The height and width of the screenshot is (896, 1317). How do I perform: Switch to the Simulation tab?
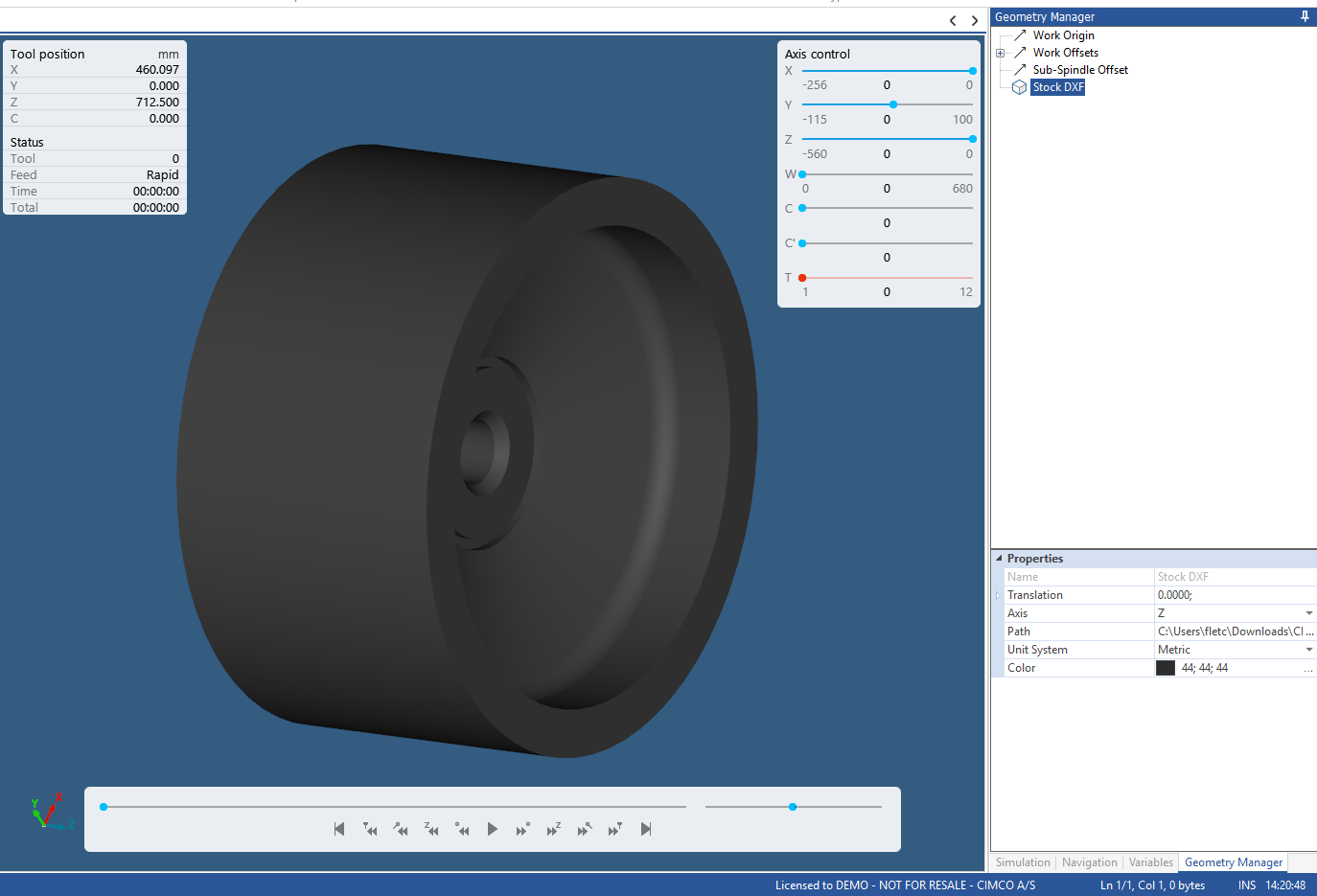[x=1023, y=862]
